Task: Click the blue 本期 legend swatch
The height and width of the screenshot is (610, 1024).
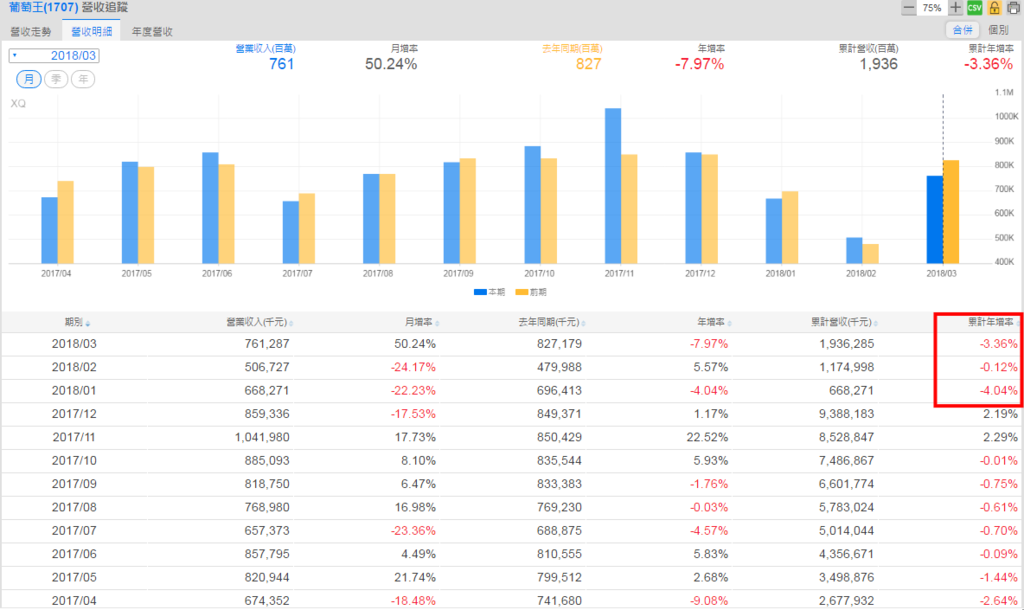Action: [480, 293]
